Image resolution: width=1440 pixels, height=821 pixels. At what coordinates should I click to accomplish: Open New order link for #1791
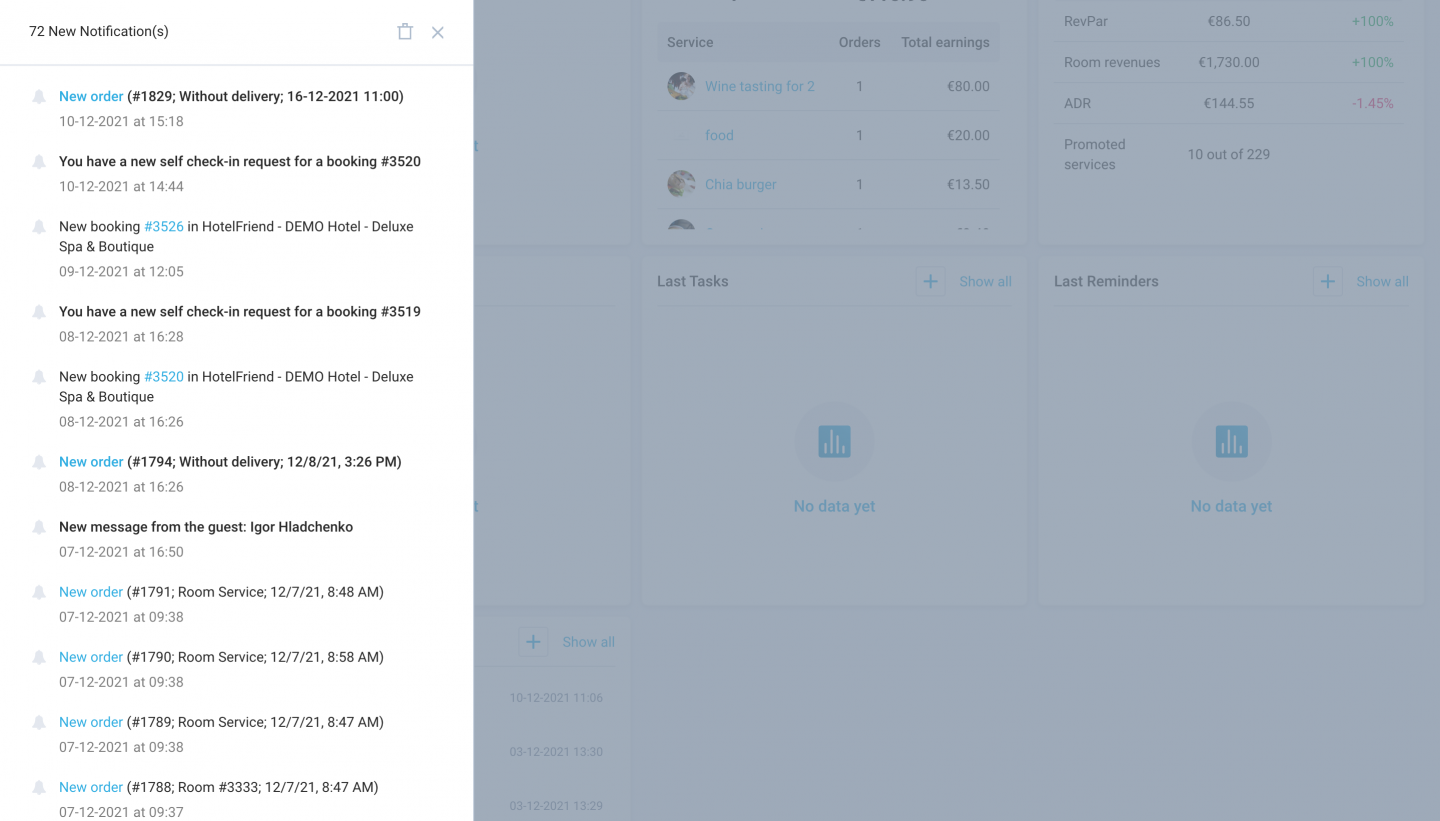(91, 592)
